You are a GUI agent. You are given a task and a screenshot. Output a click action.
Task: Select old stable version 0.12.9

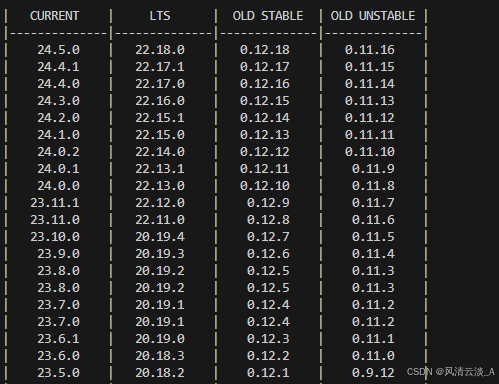(268, 203)
